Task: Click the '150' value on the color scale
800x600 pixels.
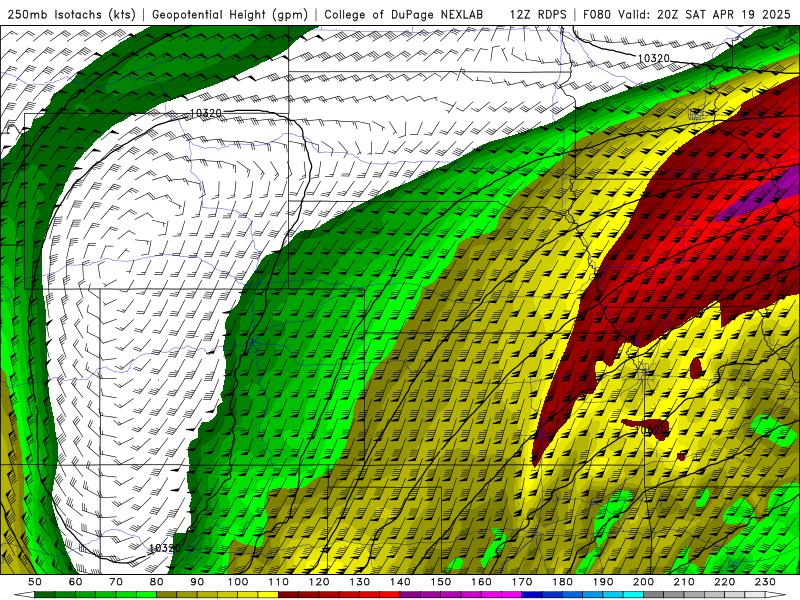Action: 441,582
